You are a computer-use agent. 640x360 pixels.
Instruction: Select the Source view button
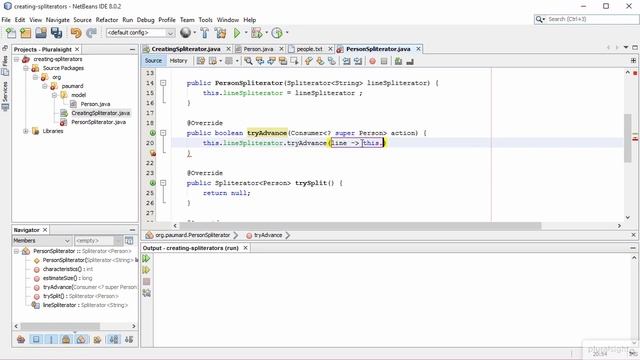click(153, 61)
